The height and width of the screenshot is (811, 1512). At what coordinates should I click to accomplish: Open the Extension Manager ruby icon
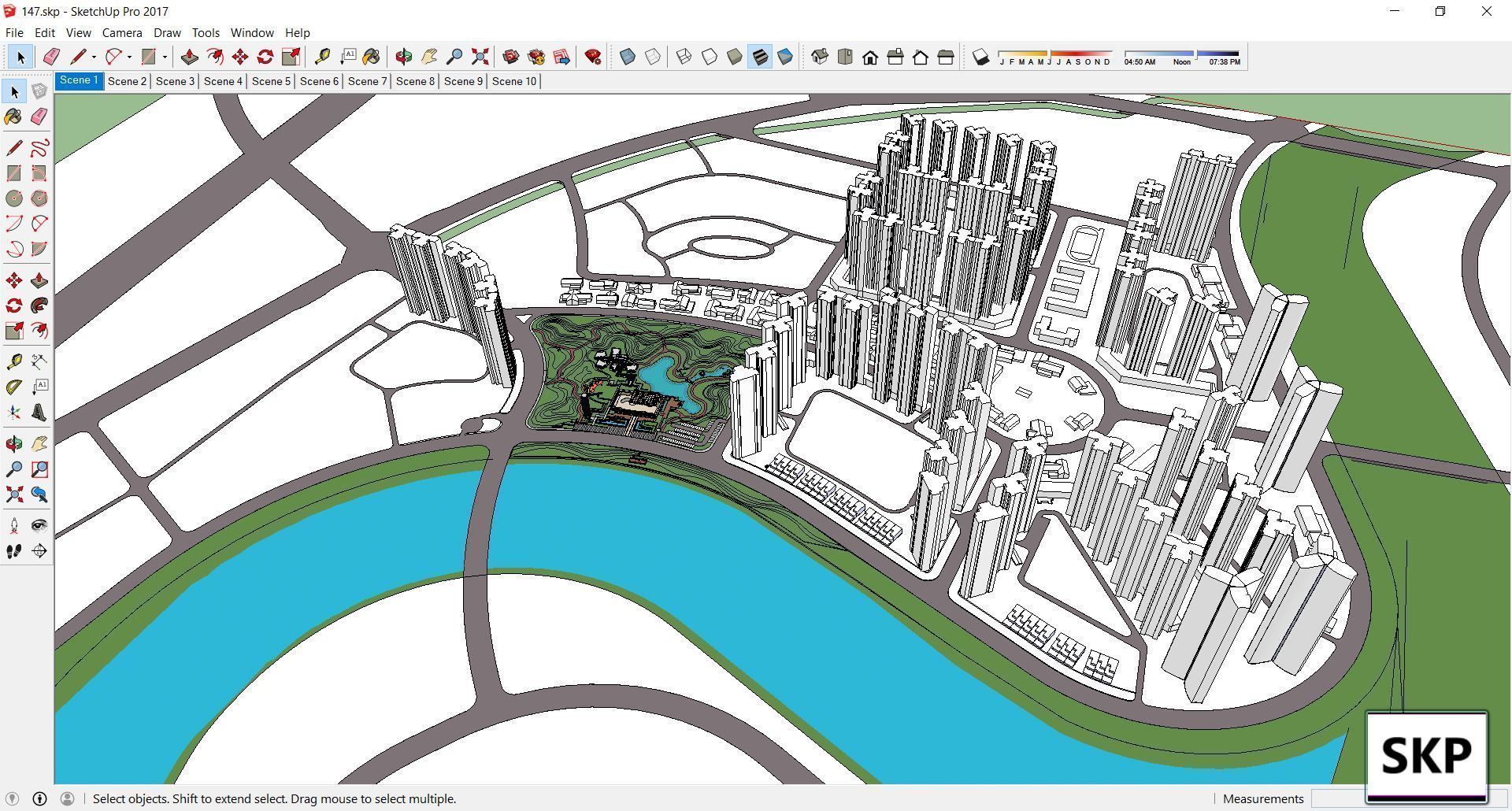pos(593,57)
